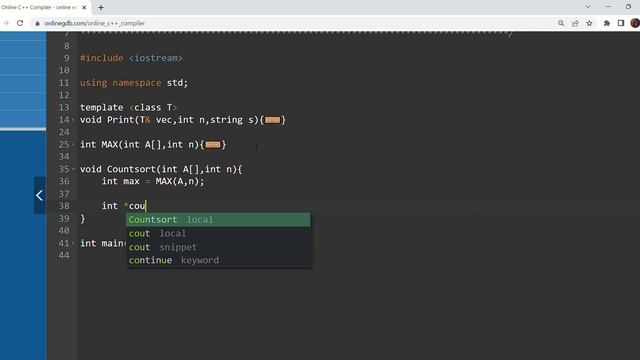Image resolution: width=640 pixels, height=360 pixels.
Task: Open the new tab plus button
Action: coord(101,7)
